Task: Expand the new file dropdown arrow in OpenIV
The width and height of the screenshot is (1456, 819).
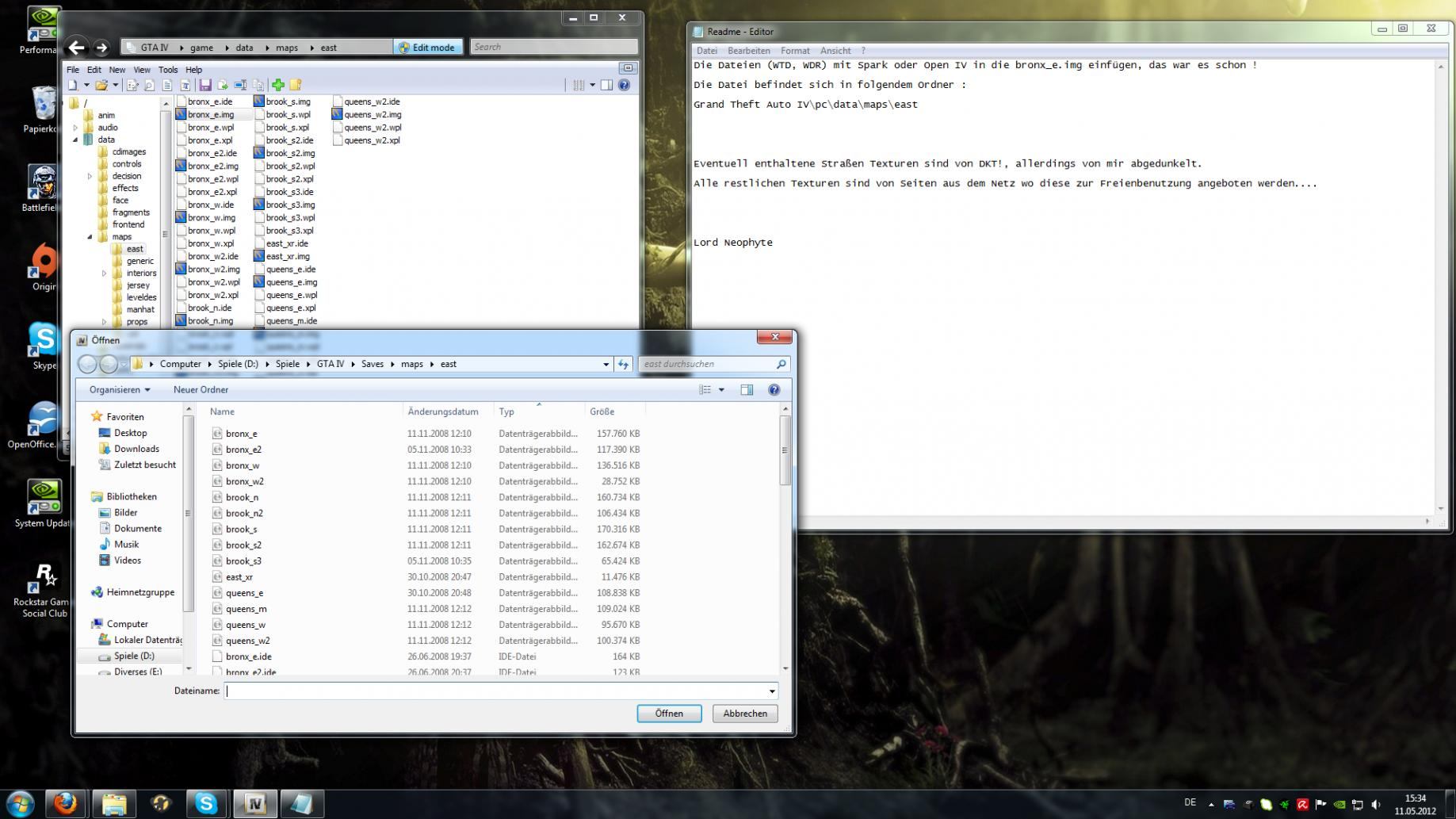Action: [x=86, y=85]
